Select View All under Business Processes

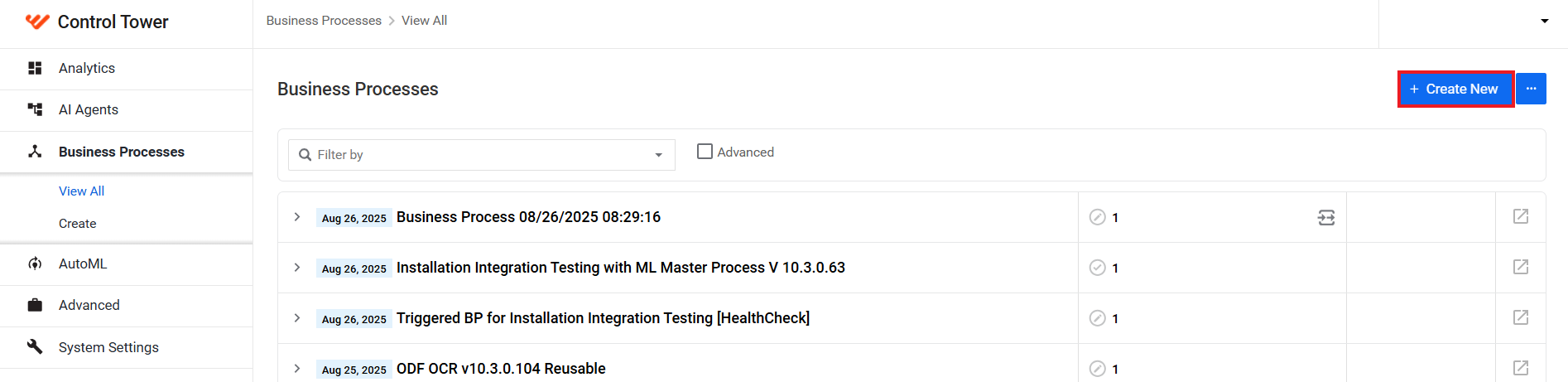click(81, 191)
